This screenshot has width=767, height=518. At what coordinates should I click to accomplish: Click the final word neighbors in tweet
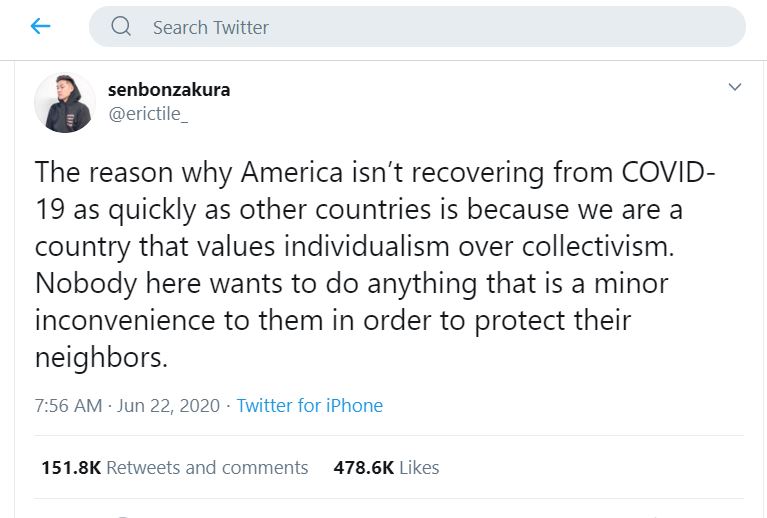coord(97,358)
